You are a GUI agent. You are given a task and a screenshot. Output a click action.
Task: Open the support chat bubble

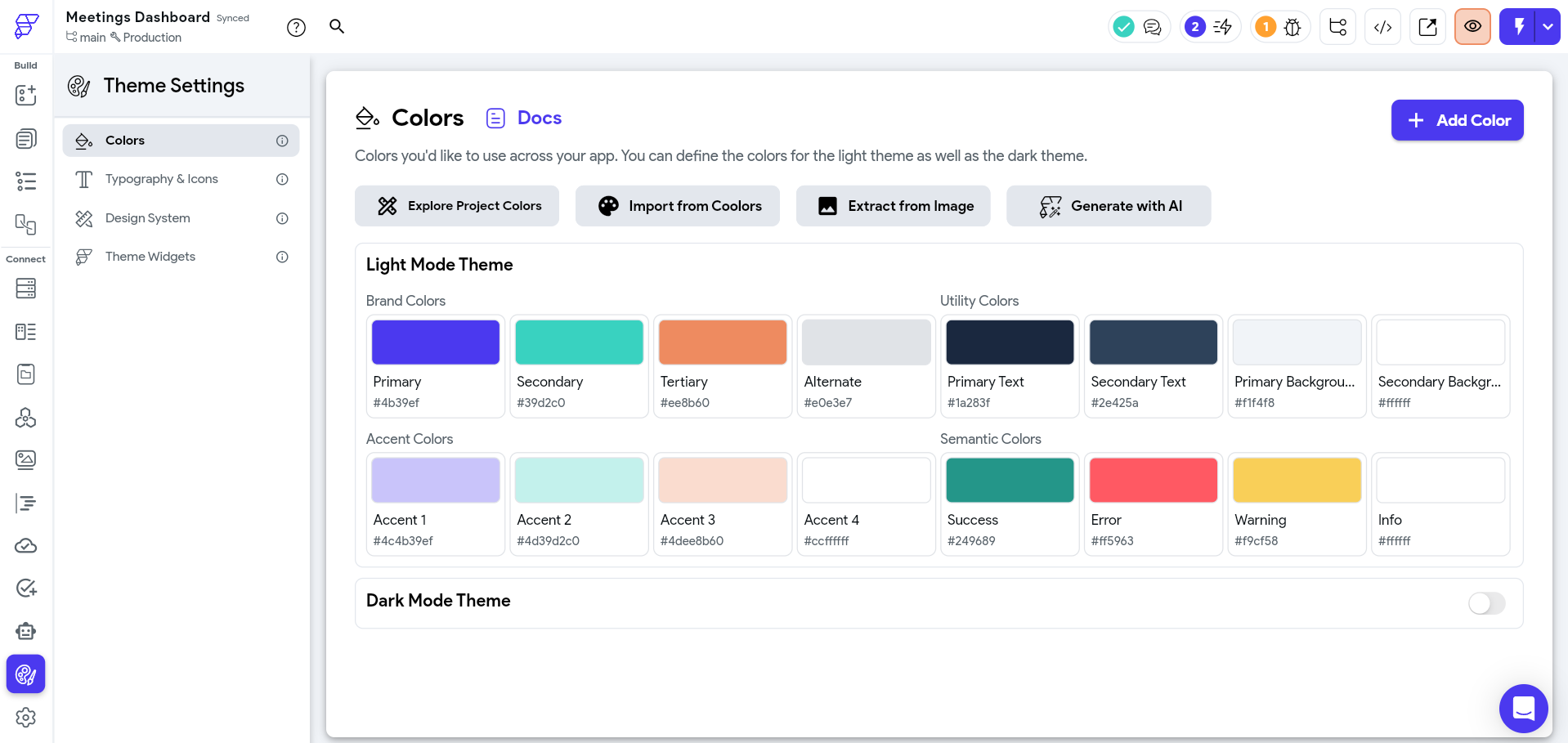1523,708
